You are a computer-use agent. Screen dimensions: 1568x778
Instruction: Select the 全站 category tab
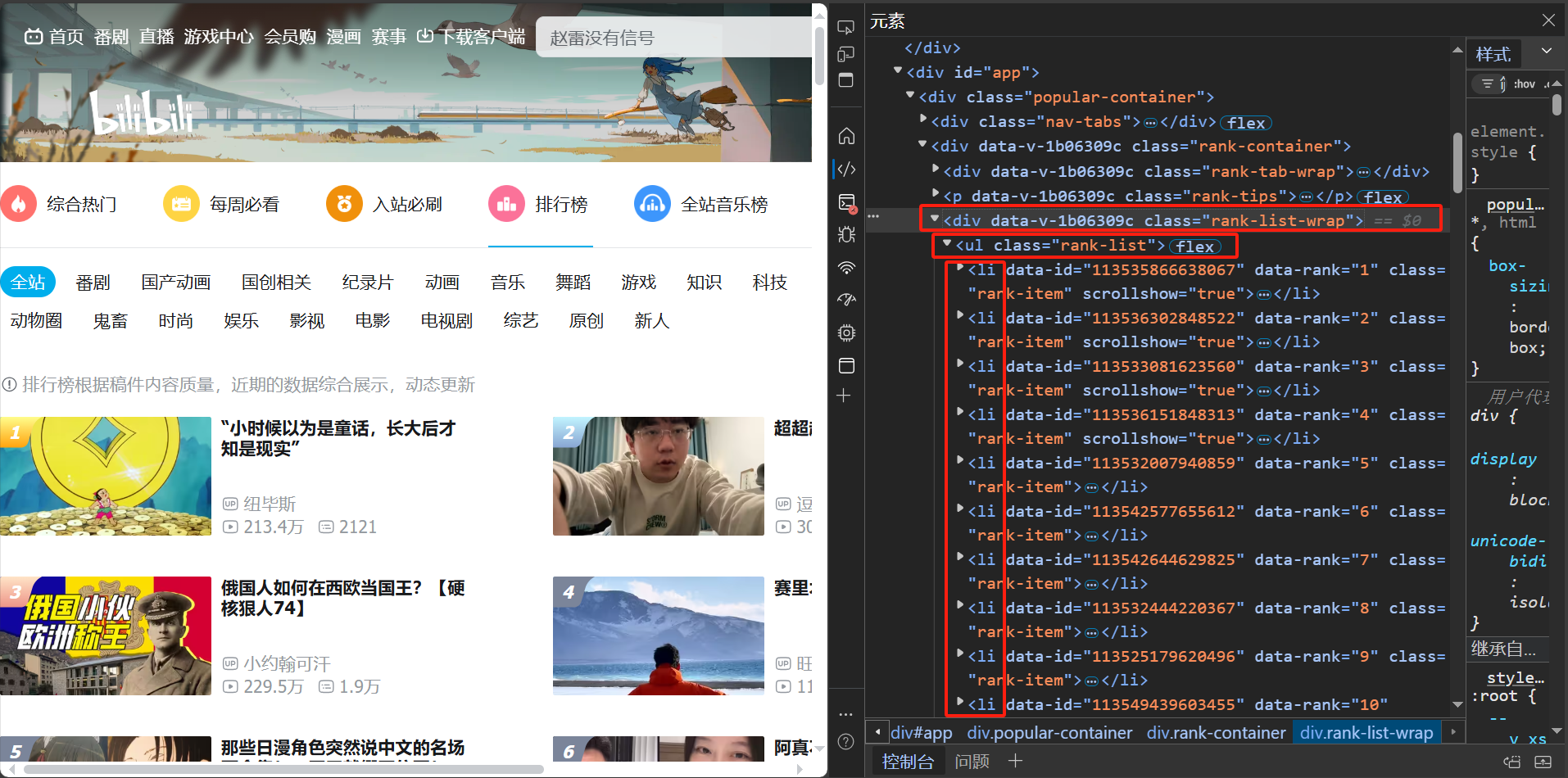click(28, 282)
